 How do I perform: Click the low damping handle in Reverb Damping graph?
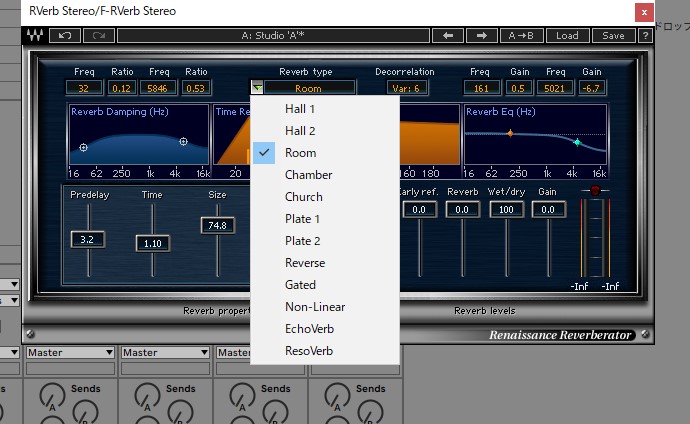[x=83, y=148]
